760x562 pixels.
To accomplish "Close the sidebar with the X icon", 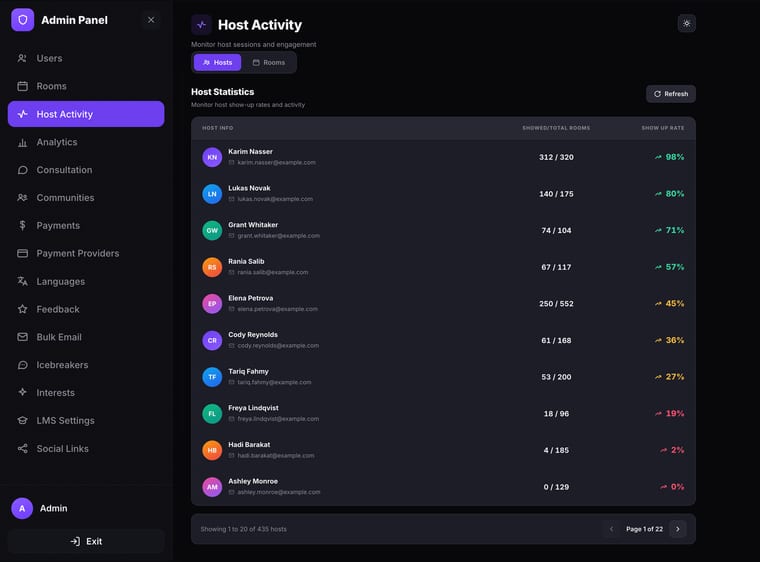I will click(151, 20).
